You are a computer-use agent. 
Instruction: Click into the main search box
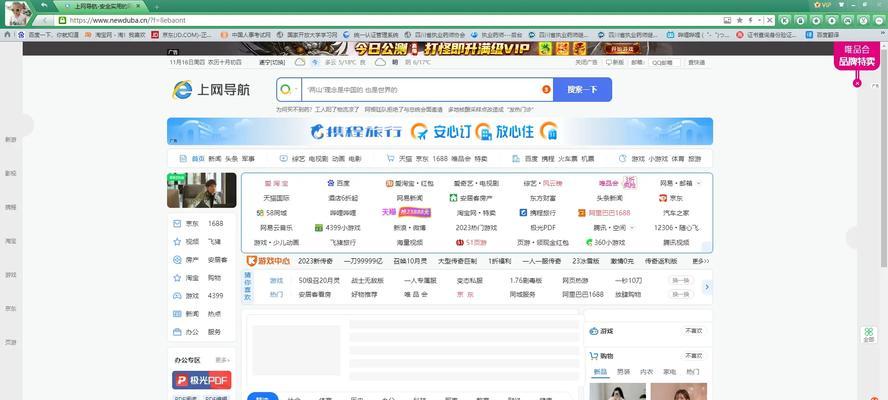pyautogui.click(x=422, y=90)
